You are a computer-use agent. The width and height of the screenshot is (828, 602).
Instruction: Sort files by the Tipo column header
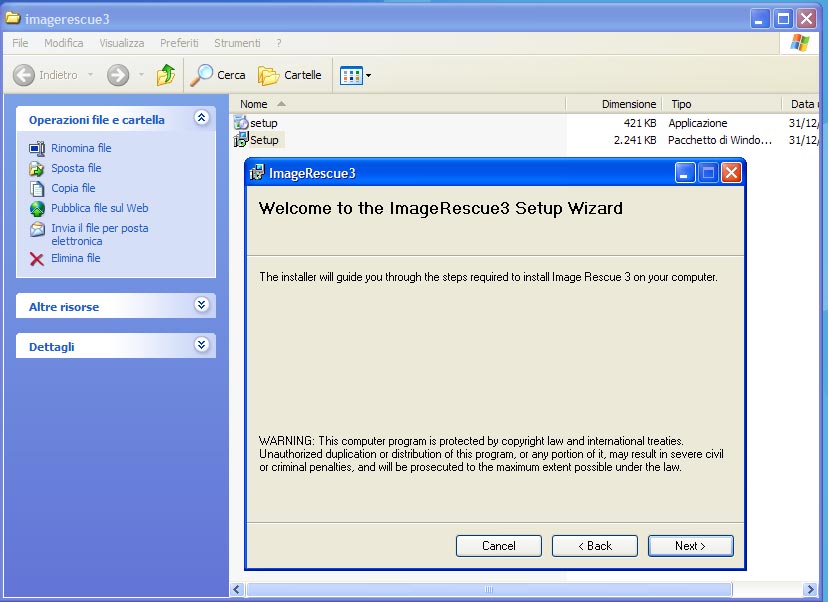(x=721, y=104)
